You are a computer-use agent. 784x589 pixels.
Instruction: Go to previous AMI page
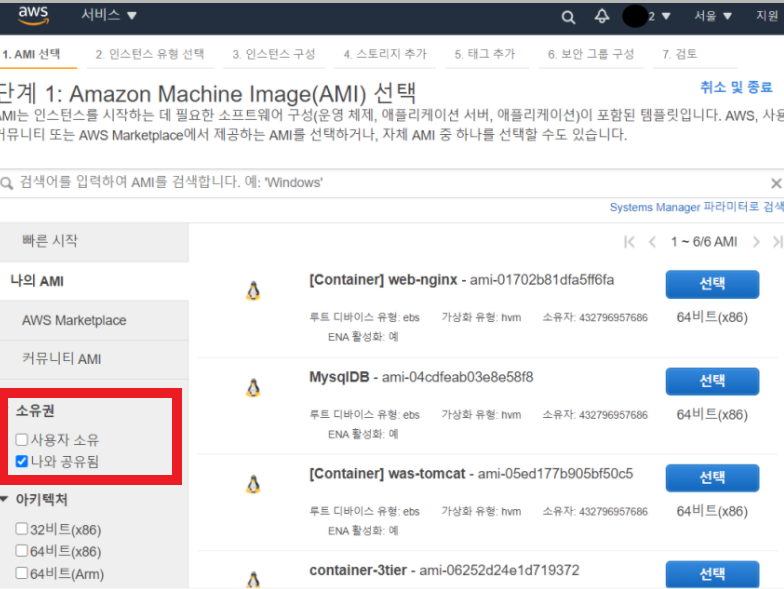[x=652, y=242]
